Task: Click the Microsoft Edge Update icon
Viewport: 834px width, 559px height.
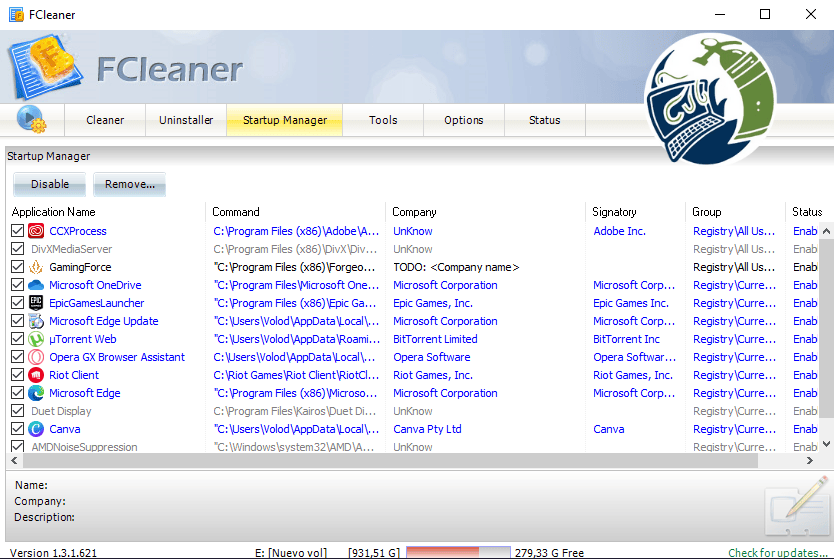Action: pos(36,321)
